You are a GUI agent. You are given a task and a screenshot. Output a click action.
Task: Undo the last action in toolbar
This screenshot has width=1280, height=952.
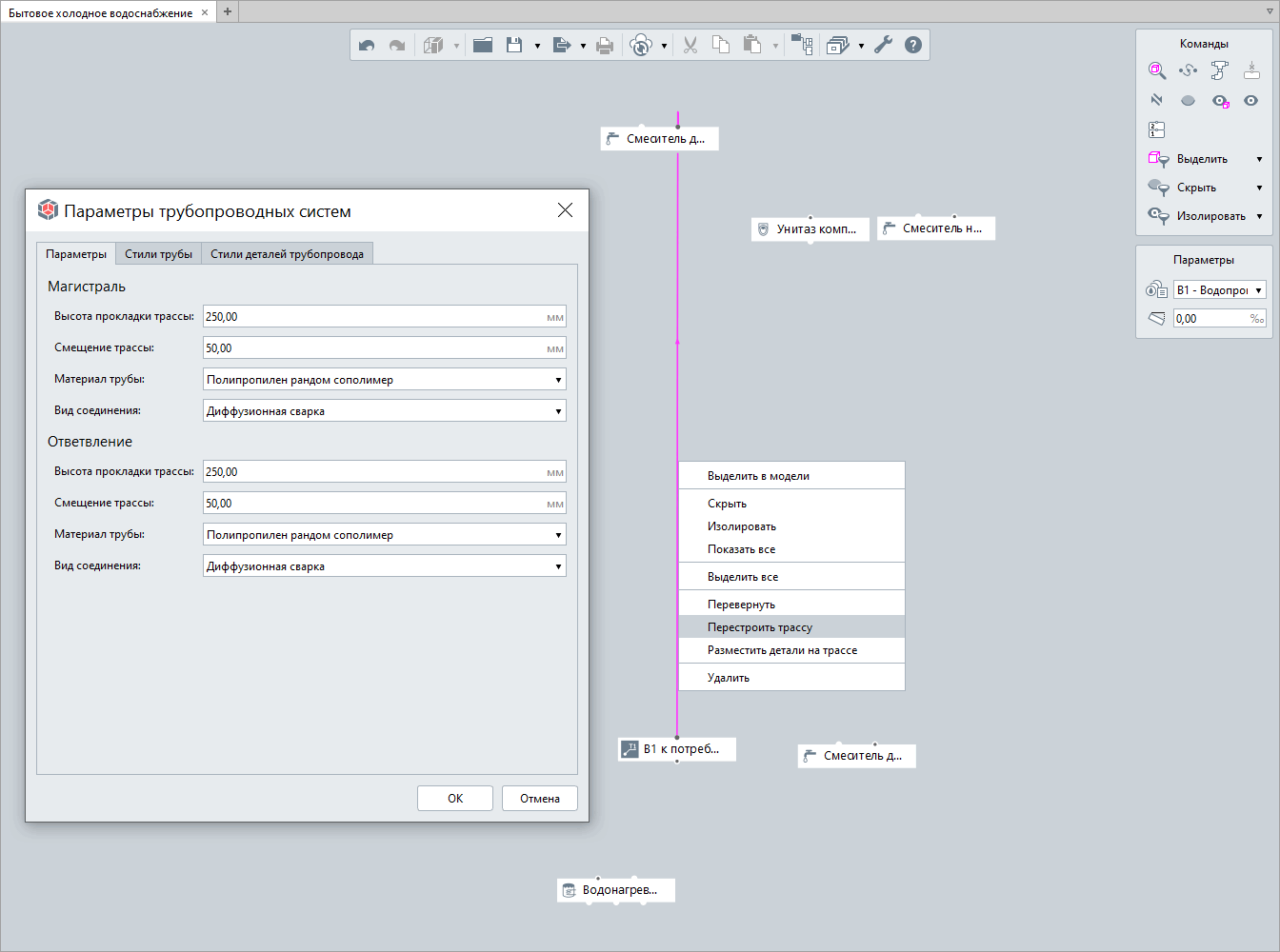pos(367,45)
